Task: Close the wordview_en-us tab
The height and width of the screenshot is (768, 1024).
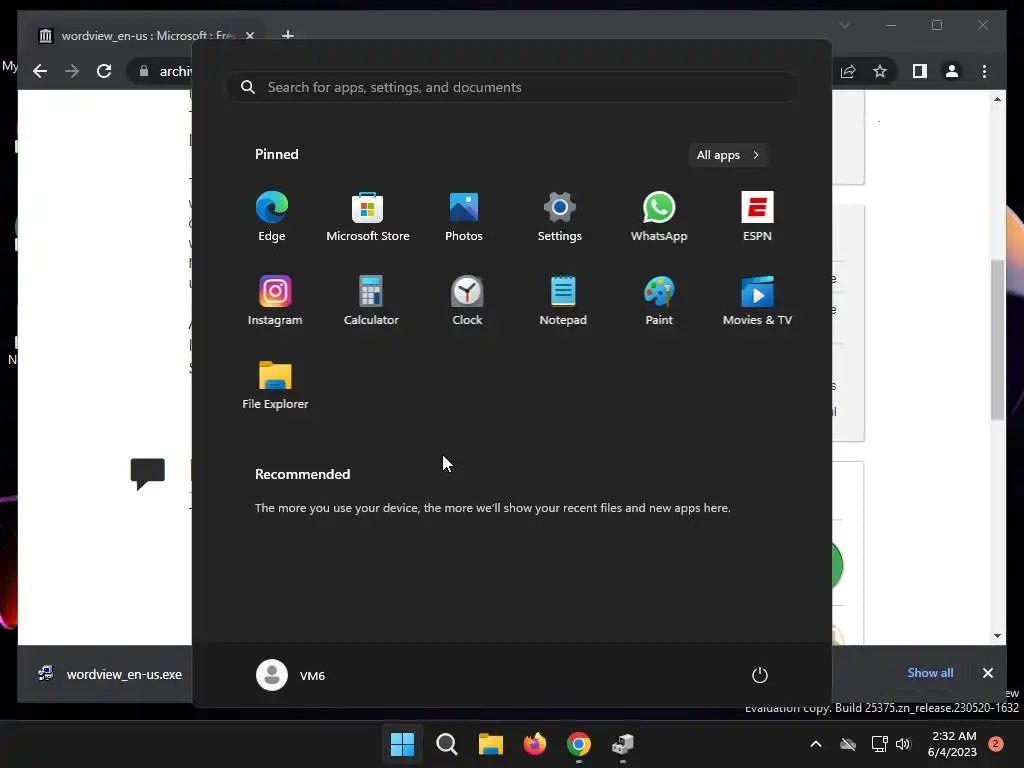Action: point(249,35)
